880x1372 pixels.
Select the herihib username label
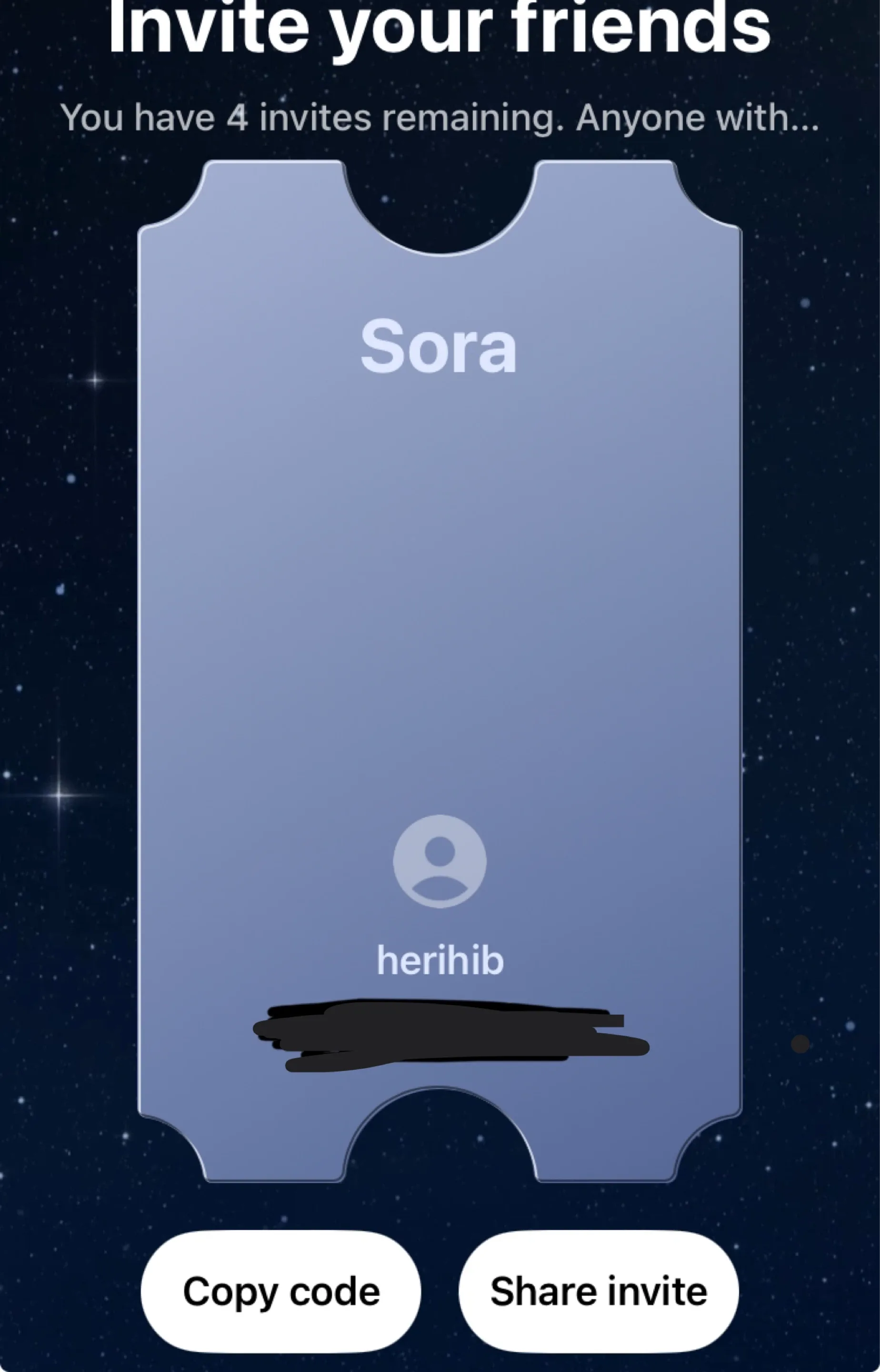click(x=440, y=960)
